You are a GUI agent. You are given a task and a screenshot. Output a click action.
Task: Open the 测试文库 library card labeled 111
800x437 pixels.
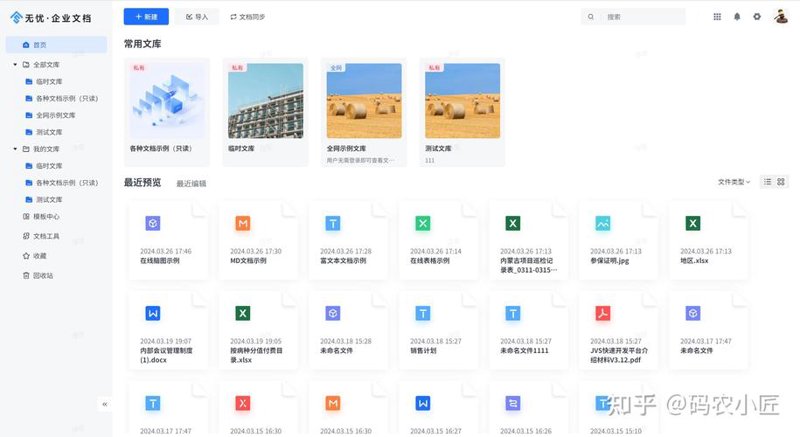coord(462,112)
